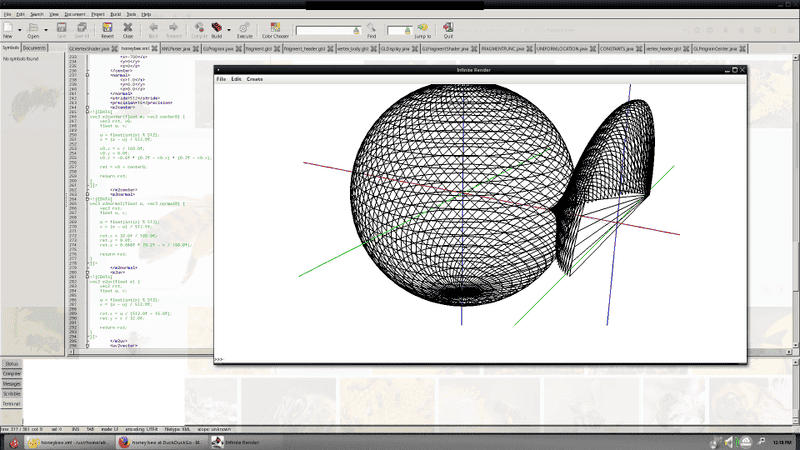This screenshot has height=450, width=800.
Task: Click the Open file toolbar icon
Action: coord(33,30)
